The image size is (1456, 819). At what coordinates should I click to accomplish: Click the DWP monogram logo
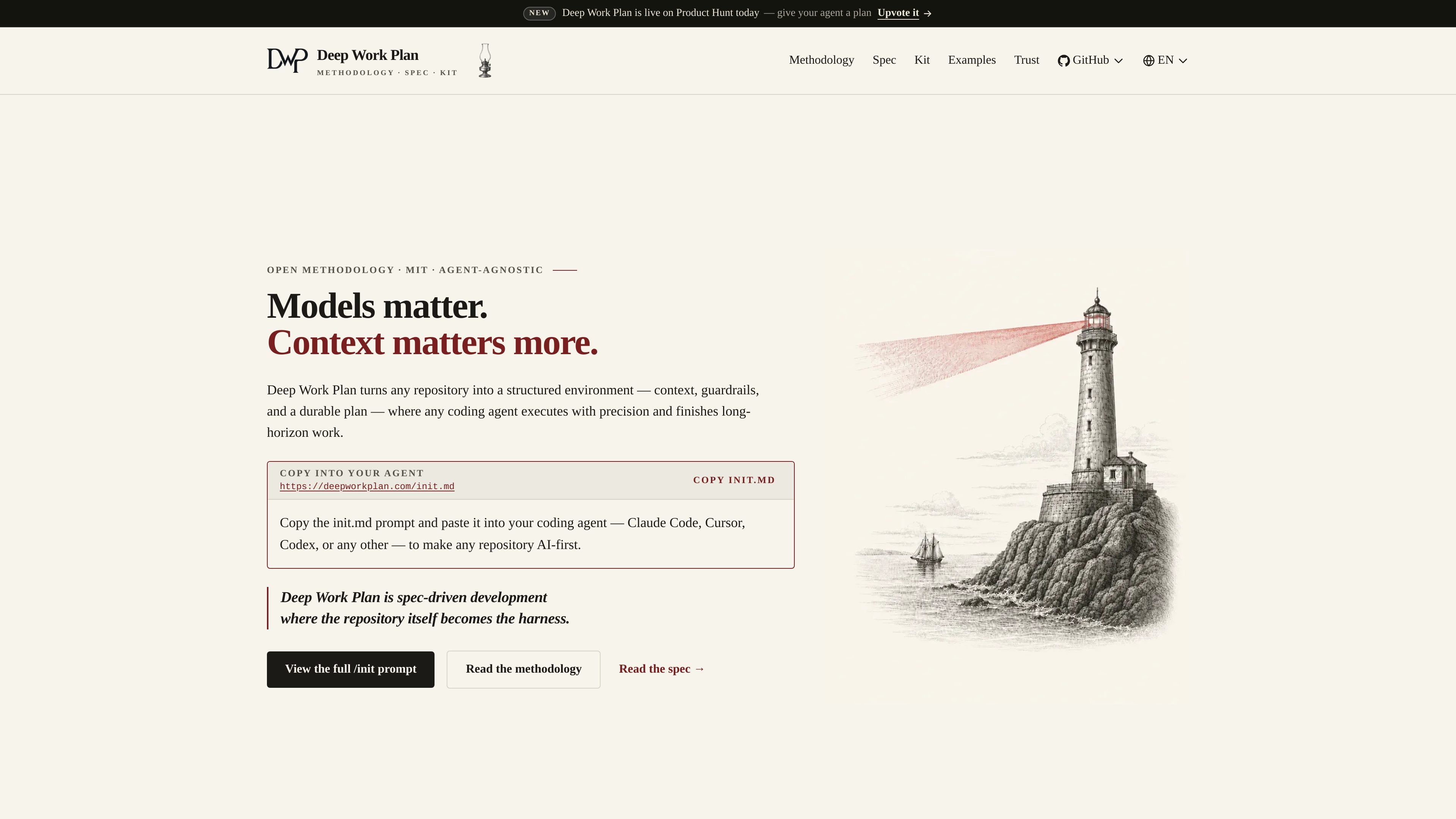(287, 60)
